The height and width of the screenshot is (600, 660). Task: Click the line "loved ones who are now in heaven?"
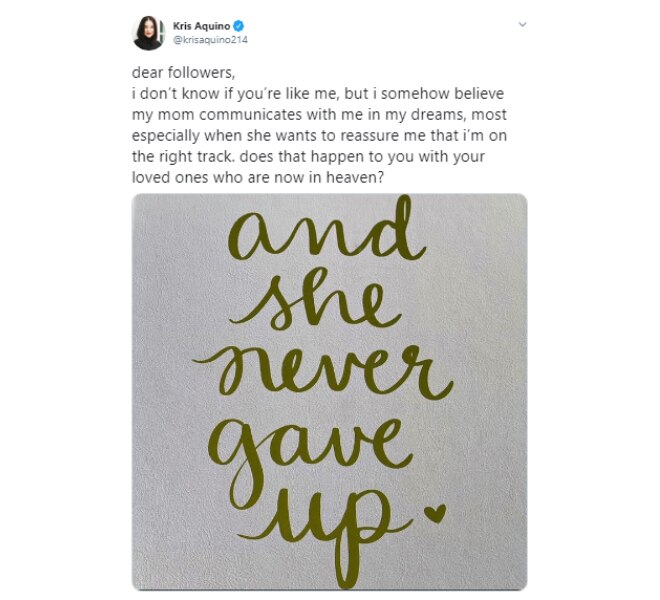click(258, 178)
